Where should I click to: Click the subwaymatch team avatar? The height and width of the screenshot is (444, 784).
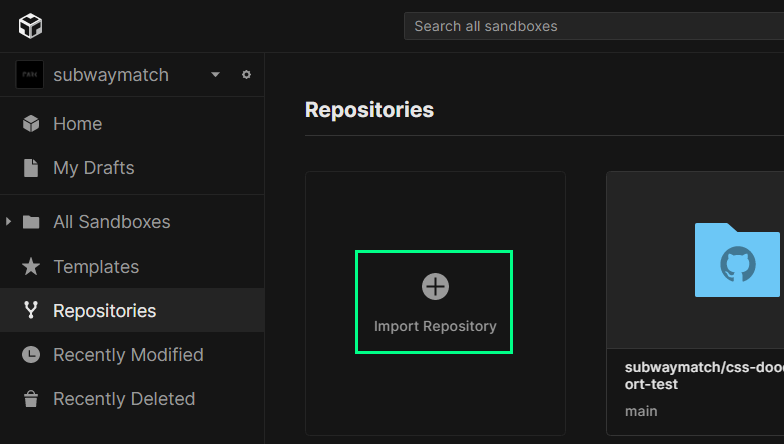30,74
